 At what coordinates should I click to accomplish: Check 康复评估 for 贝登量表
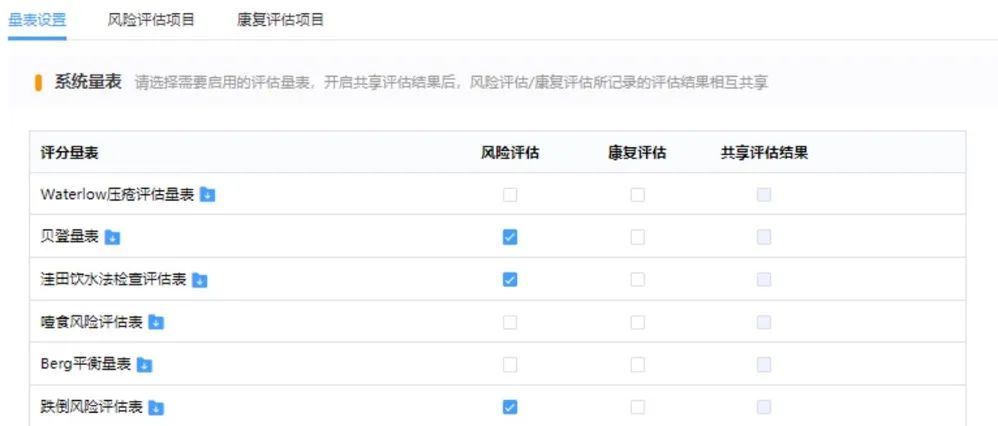(637, 237)
